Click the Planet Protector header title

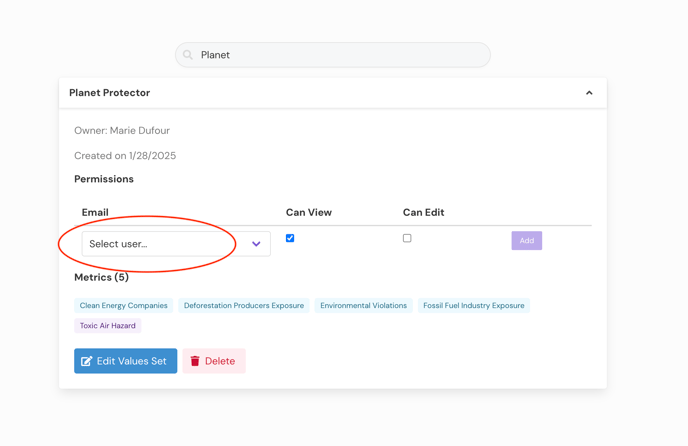(x=110, y=93)
